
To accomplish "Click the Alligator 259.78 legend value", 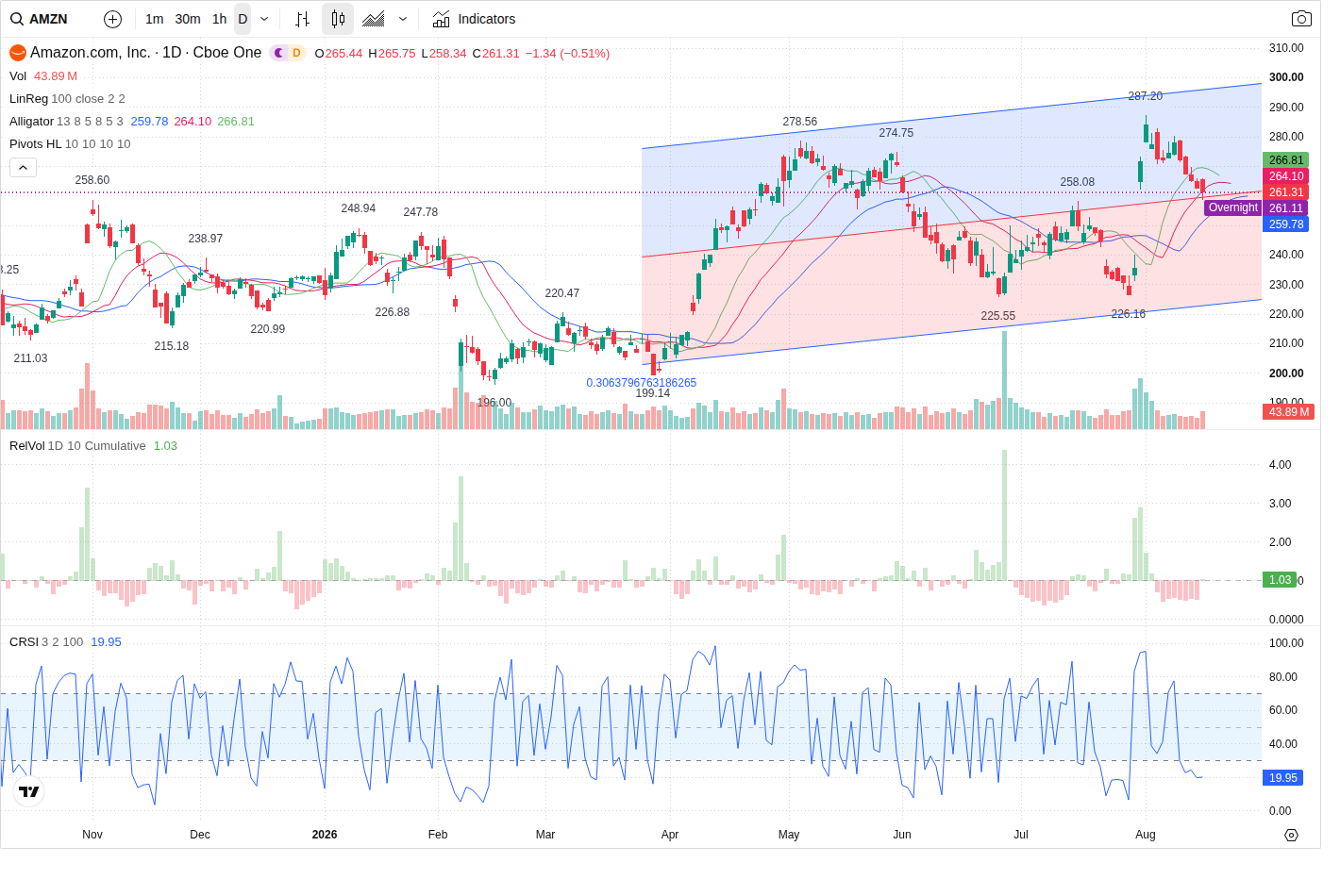I will (x=149, y=122).
